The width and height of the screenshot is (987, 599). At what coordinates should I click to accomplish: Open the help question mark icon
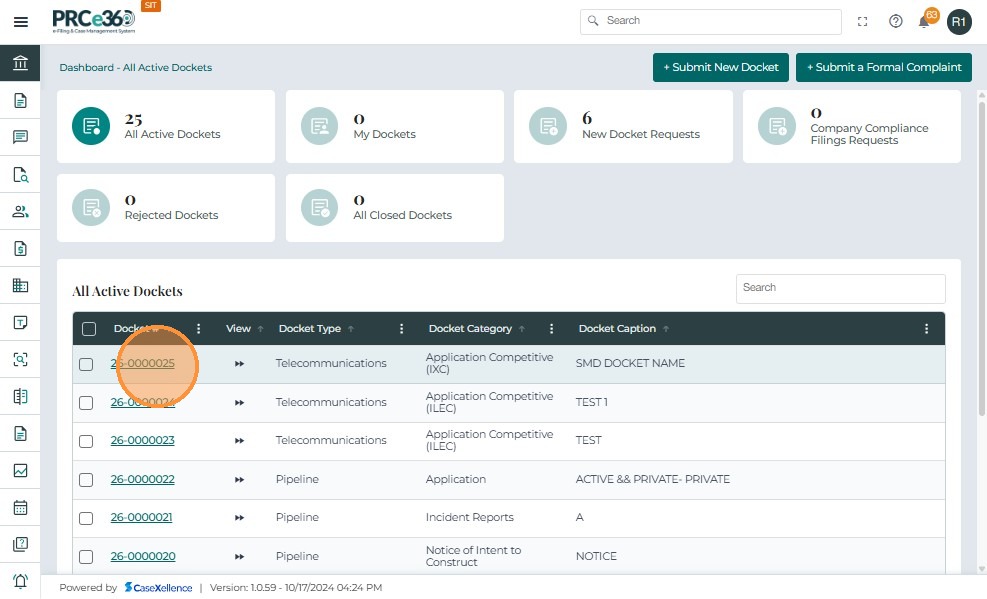[x=895, y=21]
